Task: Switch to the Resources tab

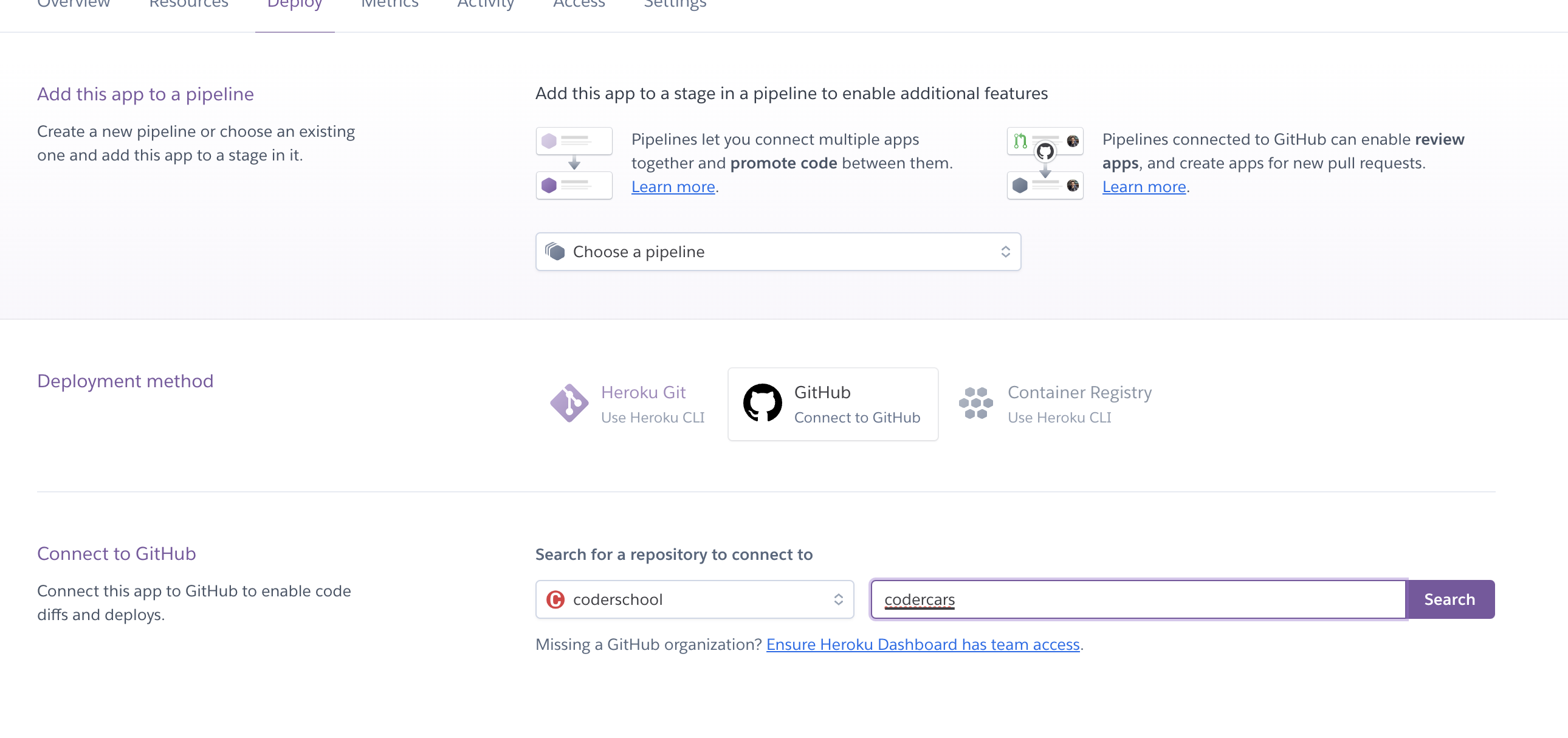Action: point(188,5)
